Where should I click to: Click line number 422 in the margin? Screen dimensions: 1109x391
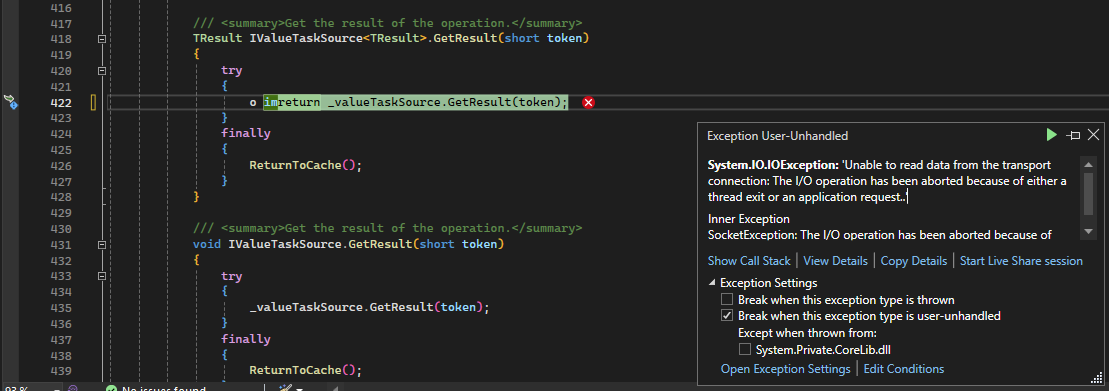point(61,103)
